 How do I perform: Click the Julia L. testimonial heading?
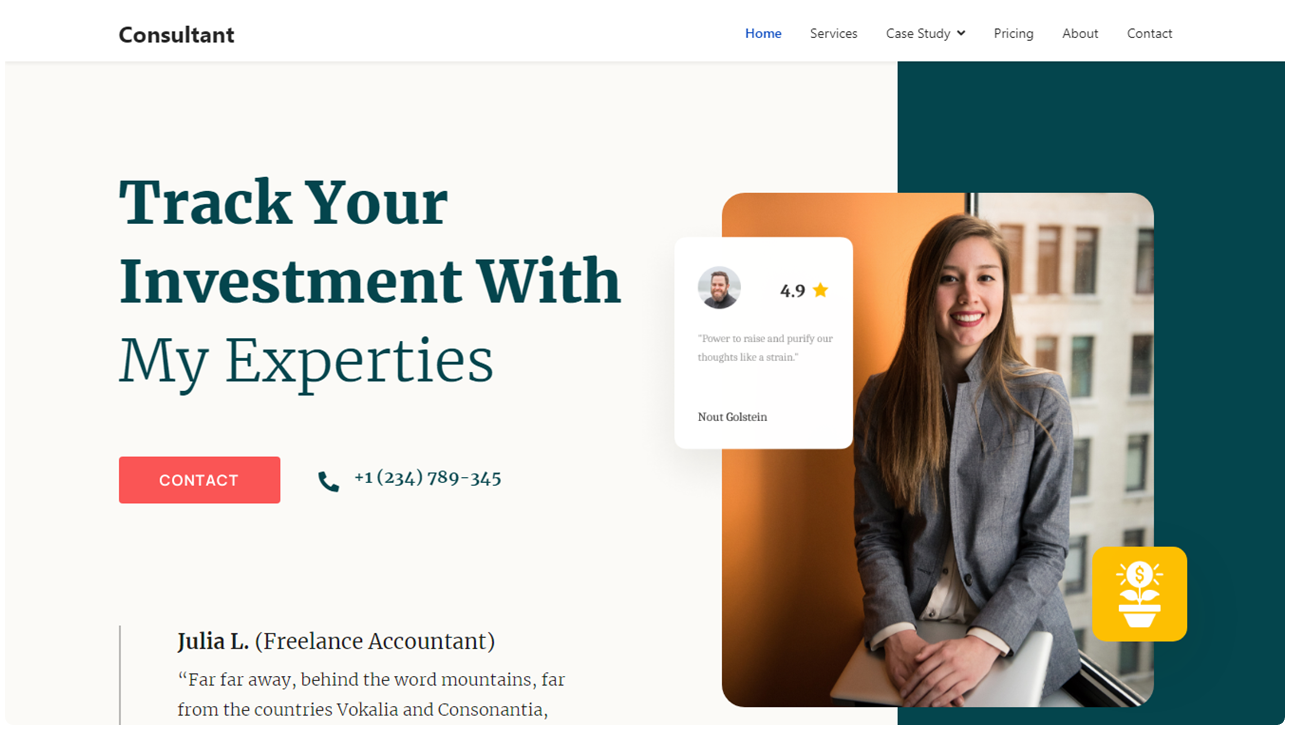point(336,641)
